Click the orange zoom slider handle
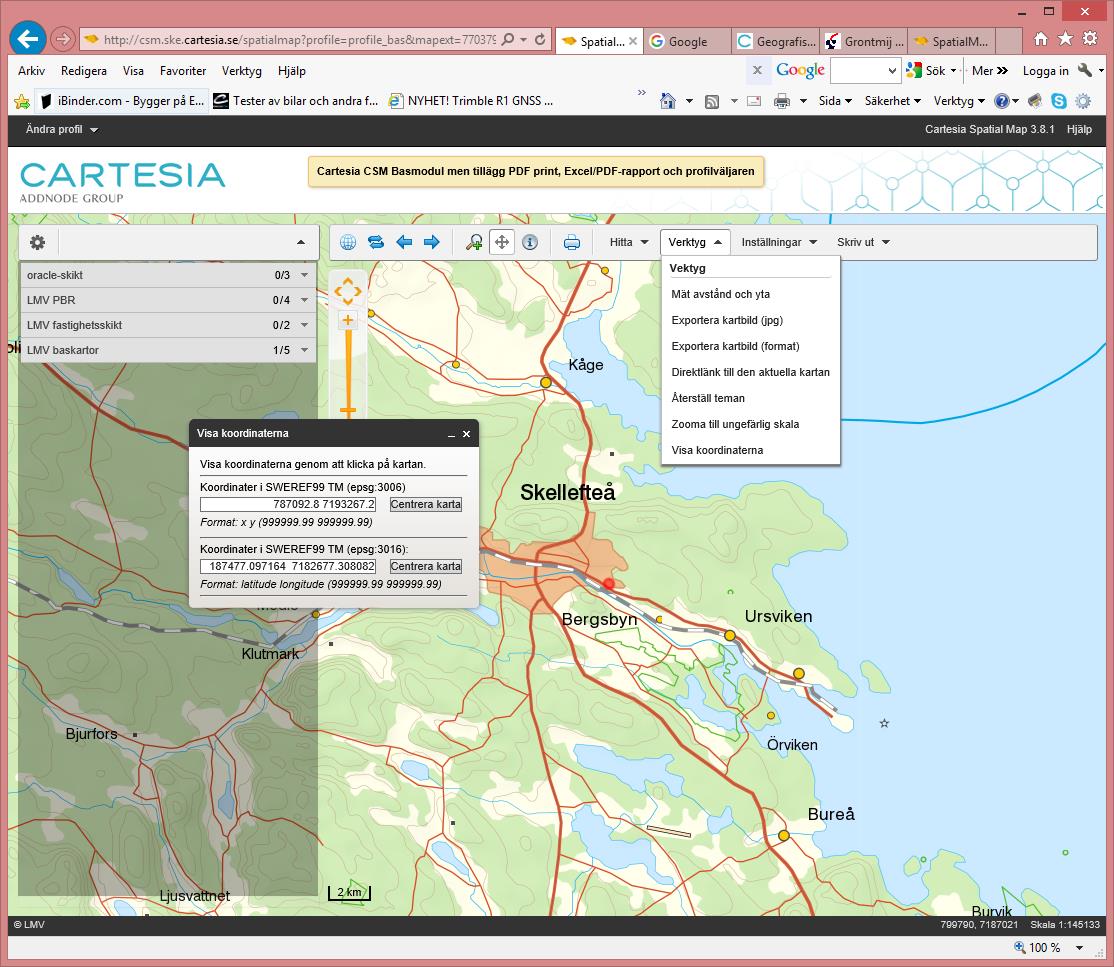Screen dimensions: 1114x967 tap(348, 411)
